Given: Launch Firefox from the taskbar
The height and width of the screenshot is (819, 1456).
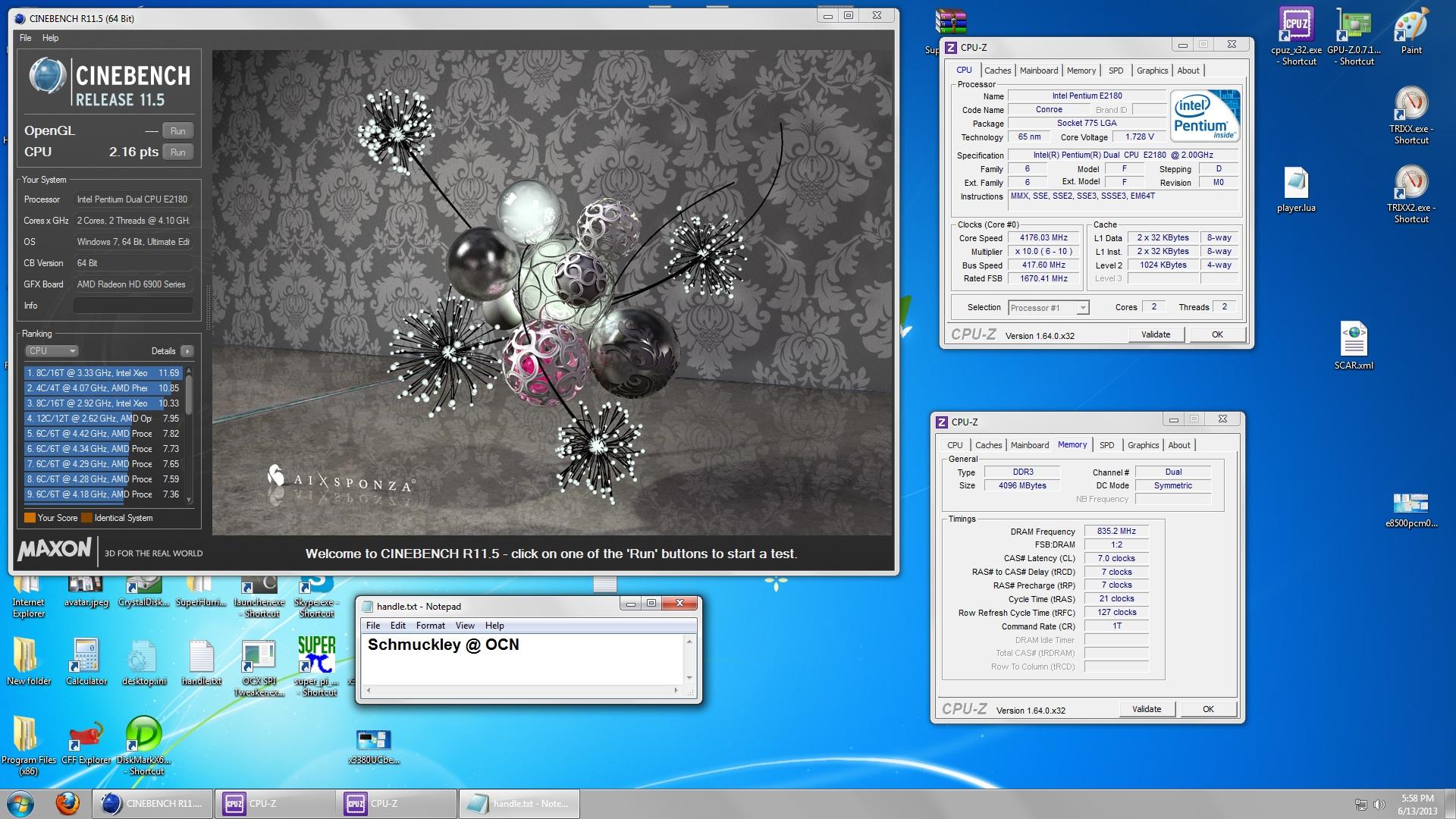Looking at the screenshot, I should click(x=67, y=803).
